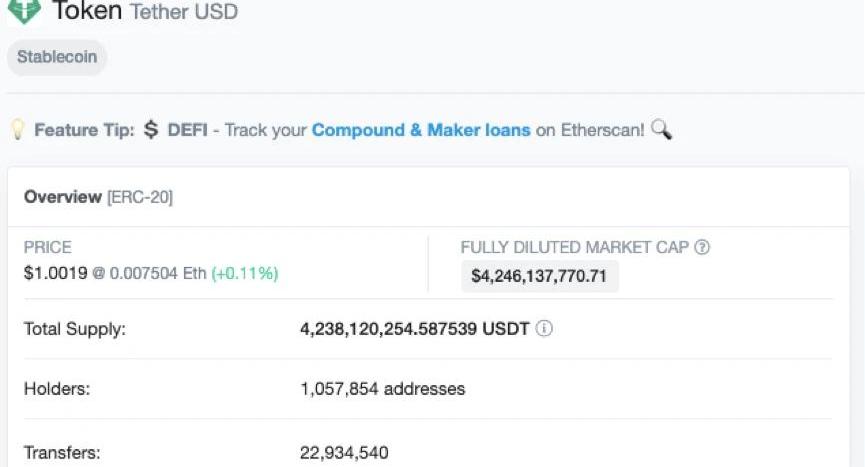The width and height of the screenshot is (865, 467).
Task: Click the +0.11% price change
Action: (x=245, y=273)
